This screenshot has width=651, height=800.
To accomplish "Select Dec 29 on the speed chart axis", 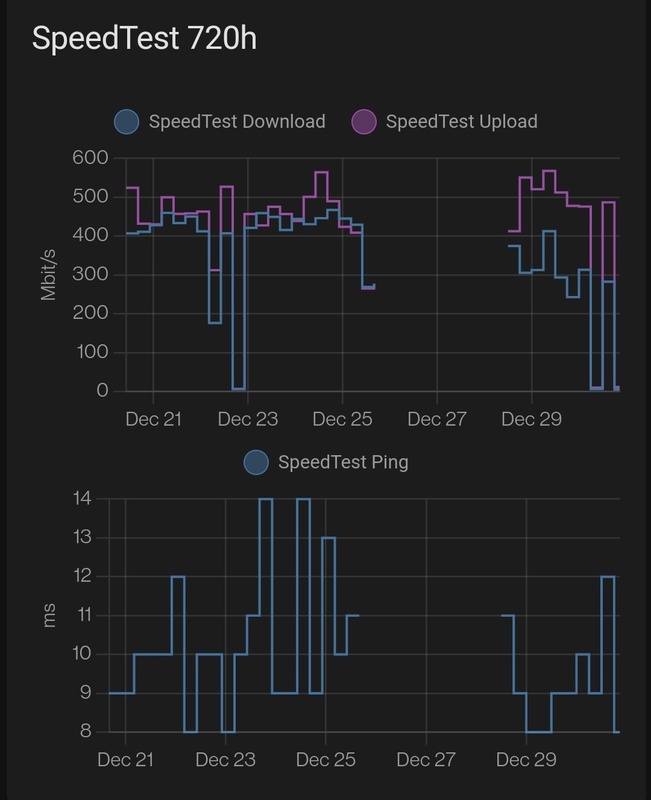I will pos(531,419).
